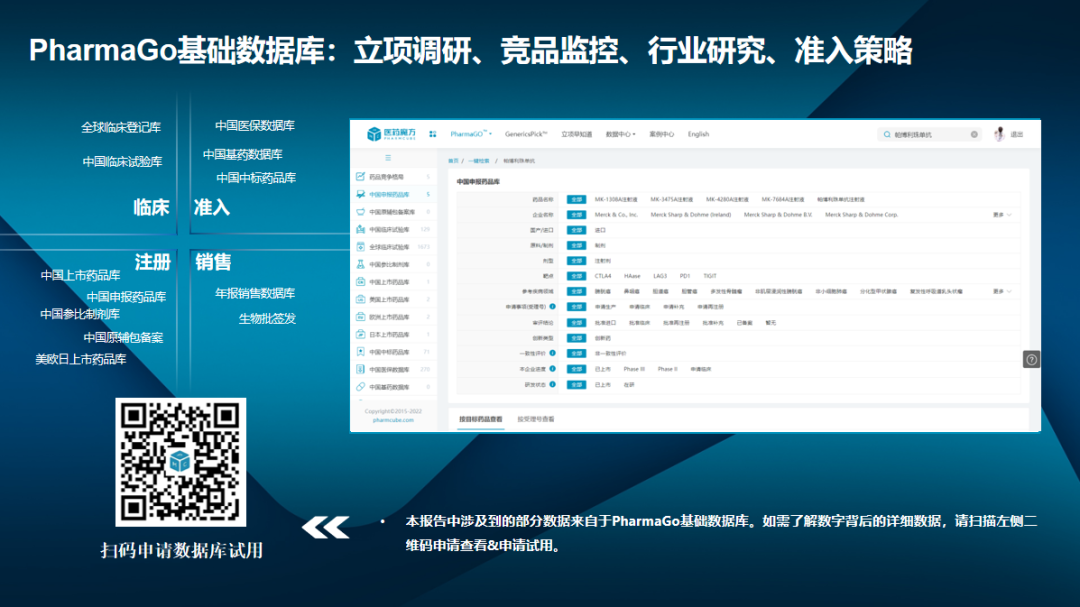Click the magnifier icon in the search box
This screenshot has width=1080, height=607.
tap(887, 134)
